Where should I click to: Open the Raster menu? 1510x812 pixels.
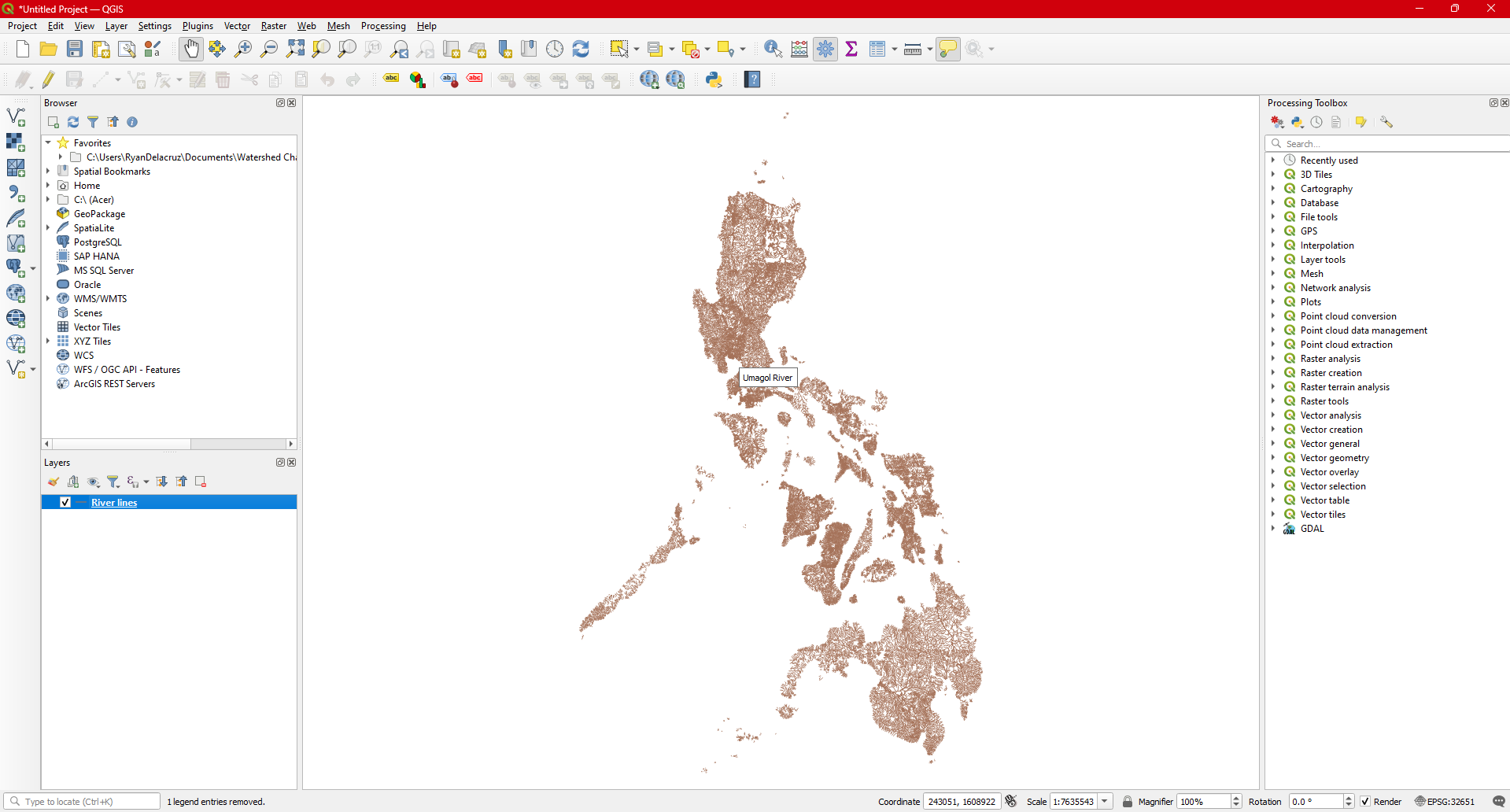click(x=273, y=26)
